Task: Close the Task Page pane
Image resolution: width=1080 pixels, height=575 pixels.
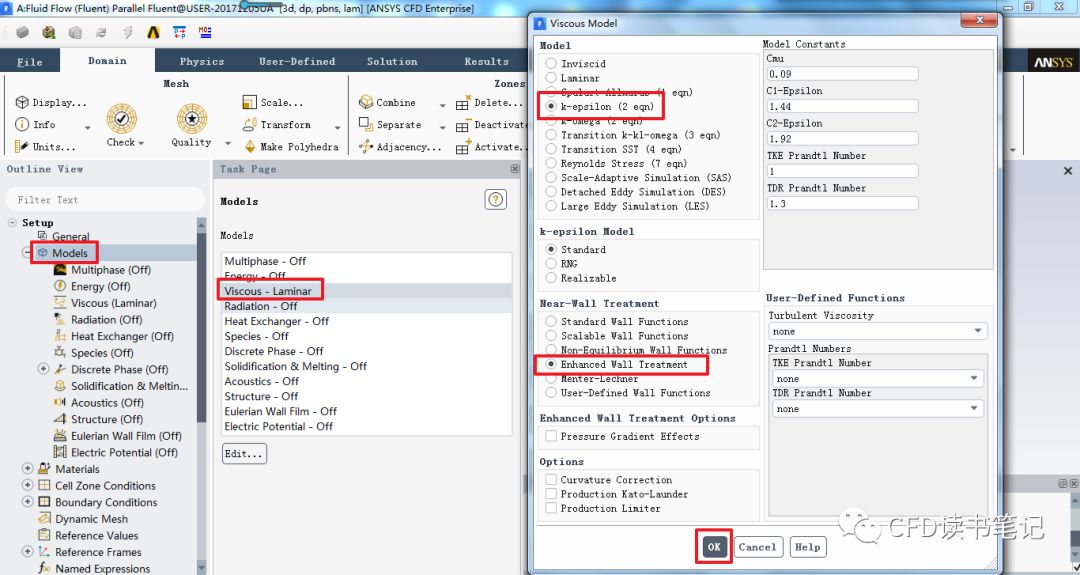Action: click(x=515, y=169)
